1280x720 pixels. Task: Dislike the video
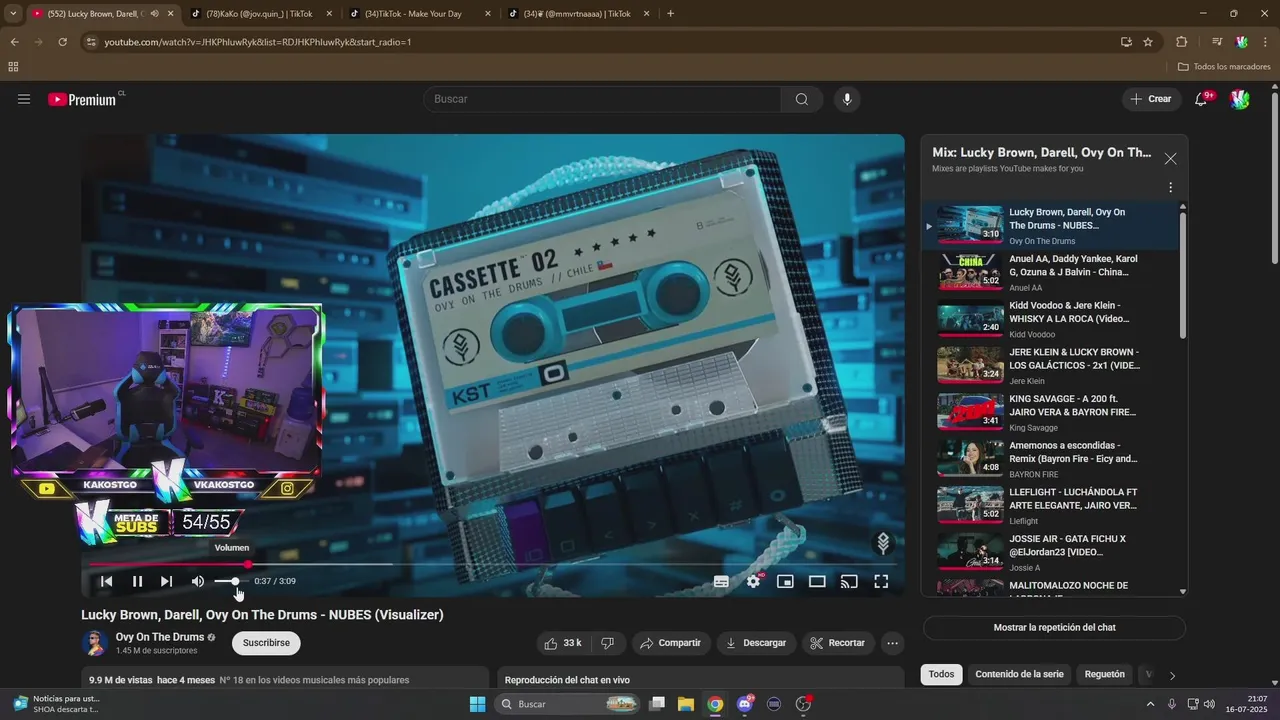pos(607,643)
